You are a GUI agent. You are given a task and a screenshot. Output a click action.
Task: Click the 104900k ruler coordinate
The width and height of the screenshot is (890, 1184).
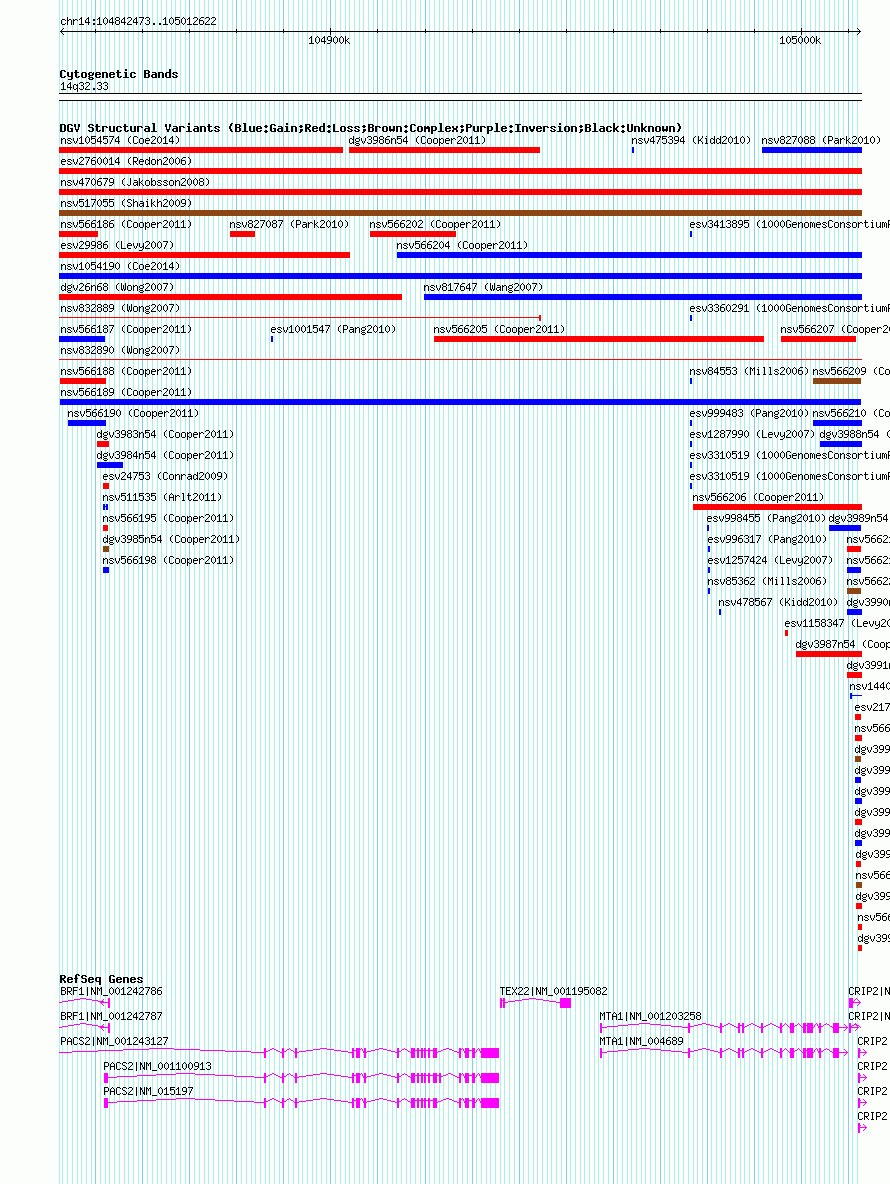tap(329, 41)
